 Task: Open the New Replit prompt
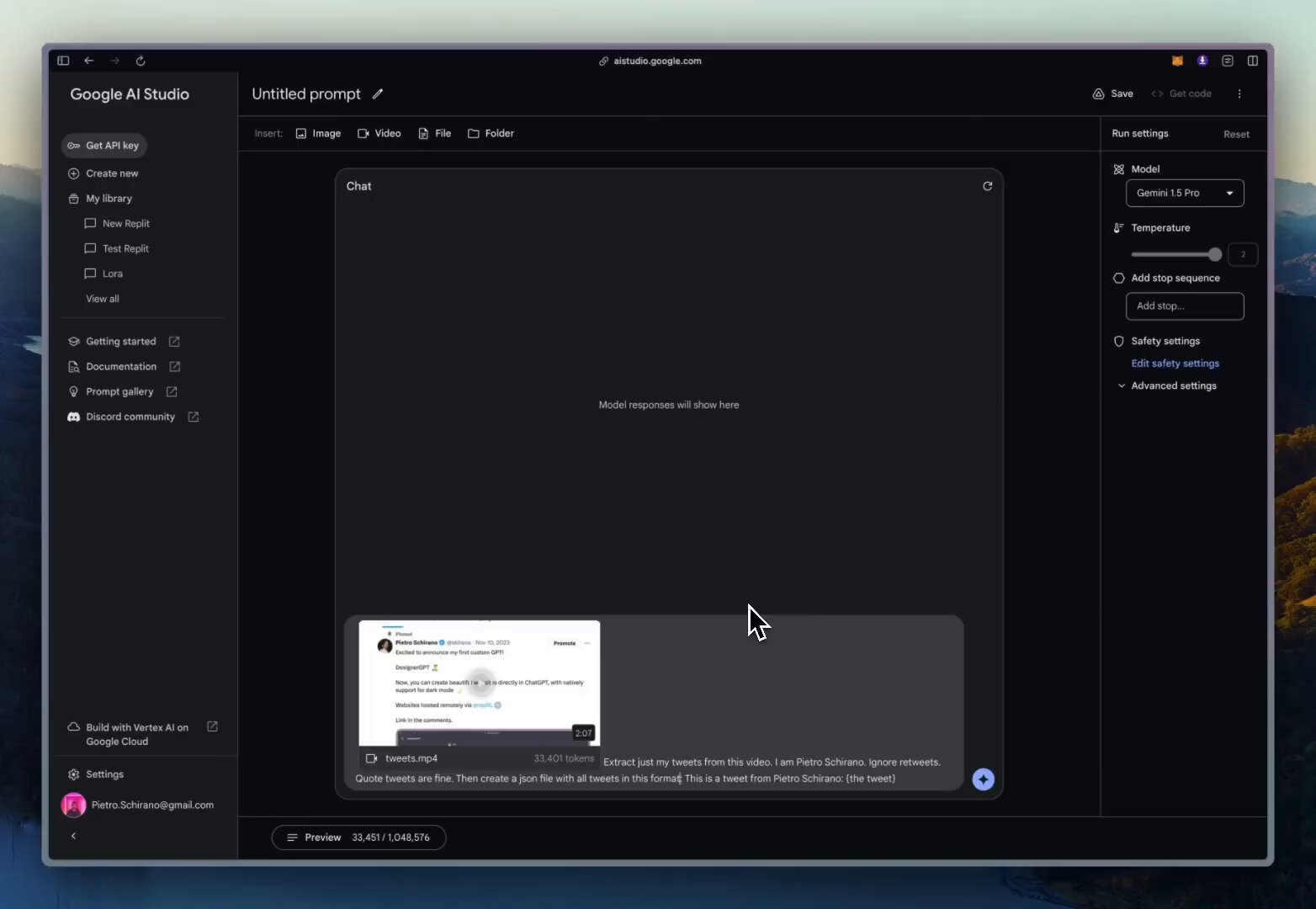pyautogui.click(x=117, y=224)
